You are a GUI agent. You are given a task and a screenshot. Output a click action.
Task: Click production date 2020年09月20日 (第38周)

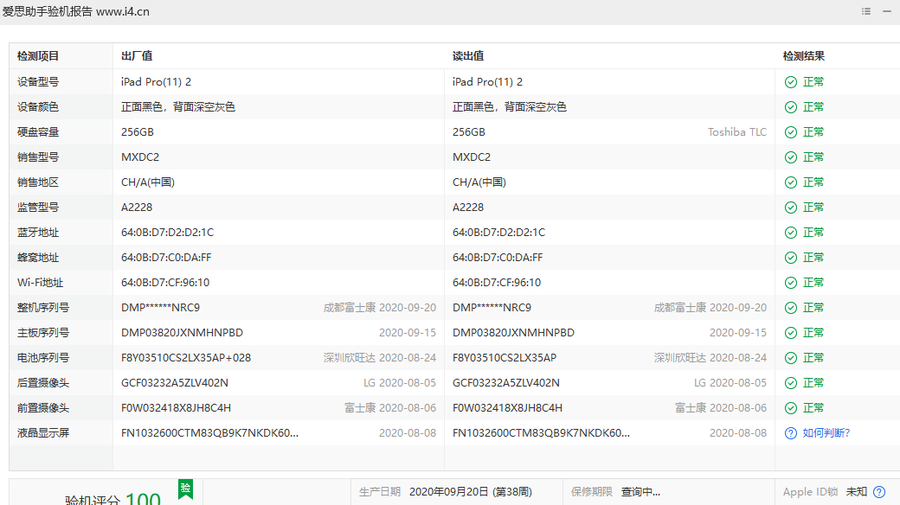click(x=471, y=492)
